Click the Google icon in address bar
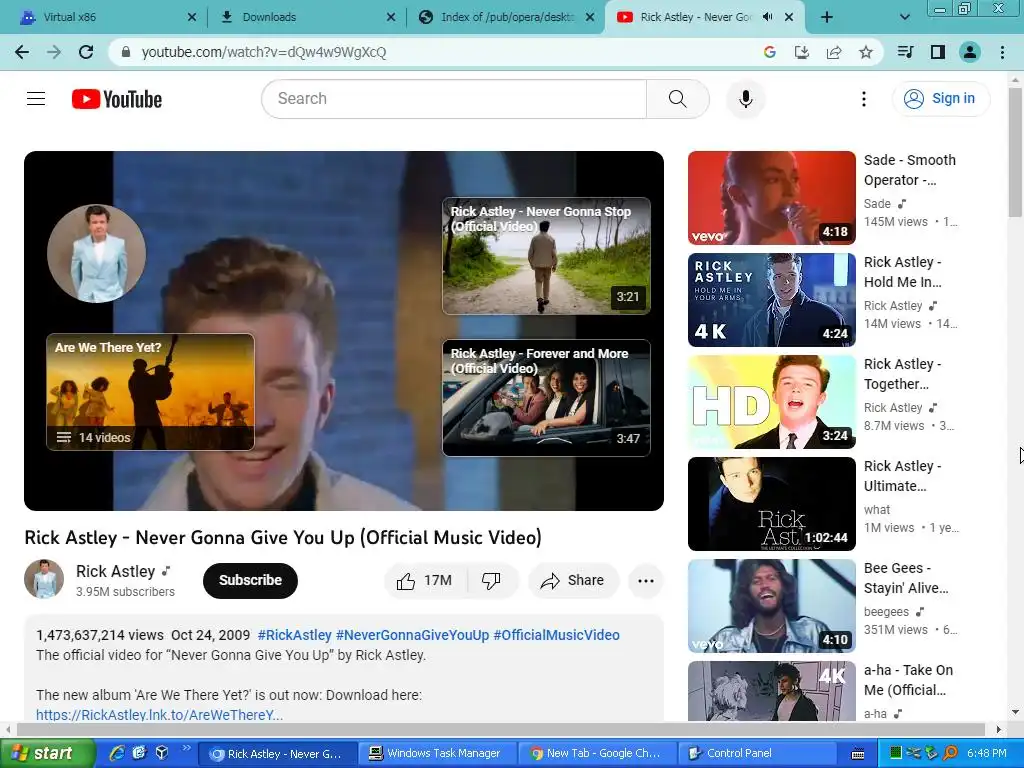 pos(769,52)
